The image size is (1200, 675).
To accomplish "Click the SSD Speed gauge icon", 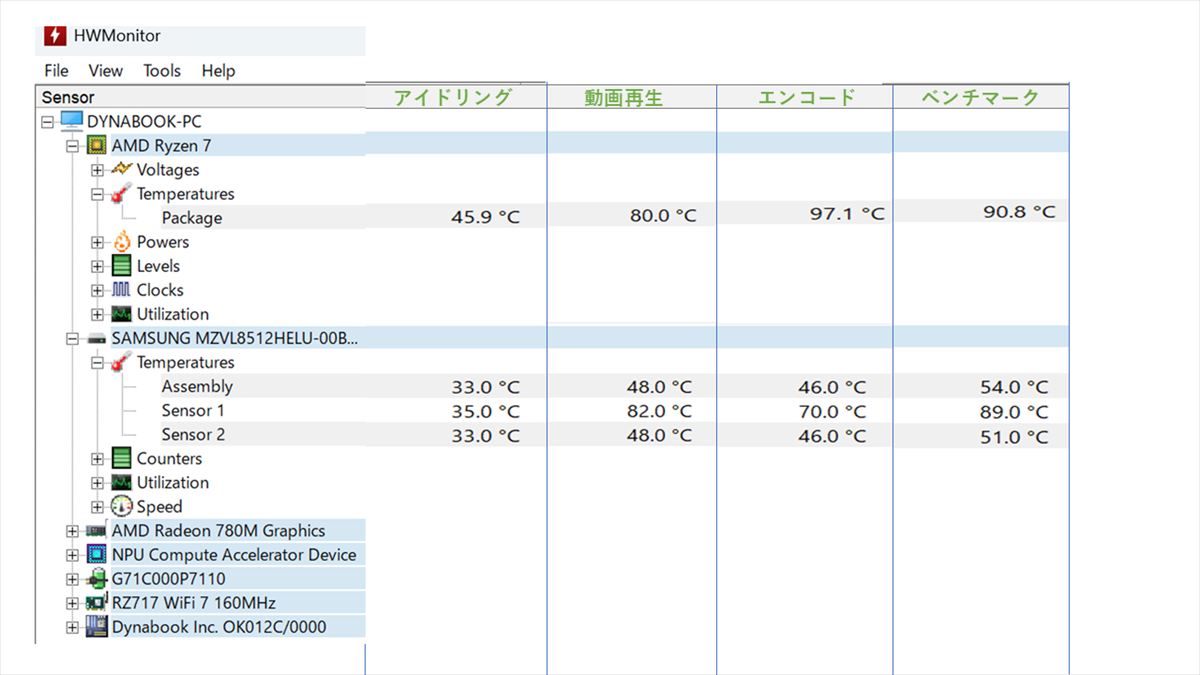I will [x=121, y=507].
